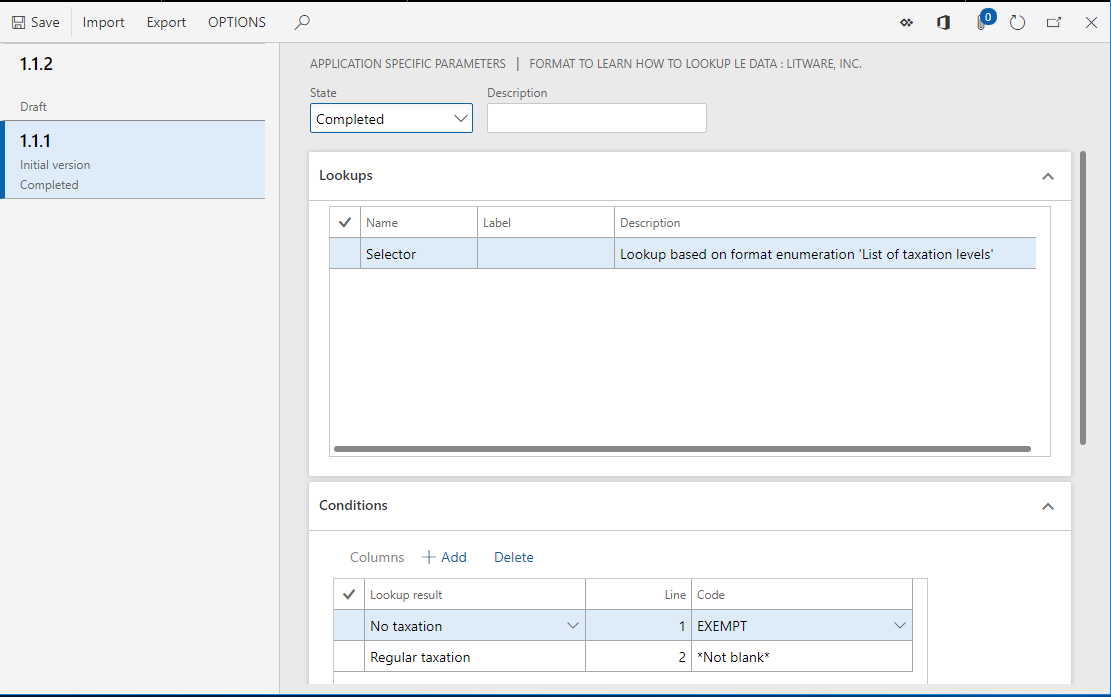Click the empty Label cell of Selector row
This screenshot has height=697, width=1111.
click(546, 254)
